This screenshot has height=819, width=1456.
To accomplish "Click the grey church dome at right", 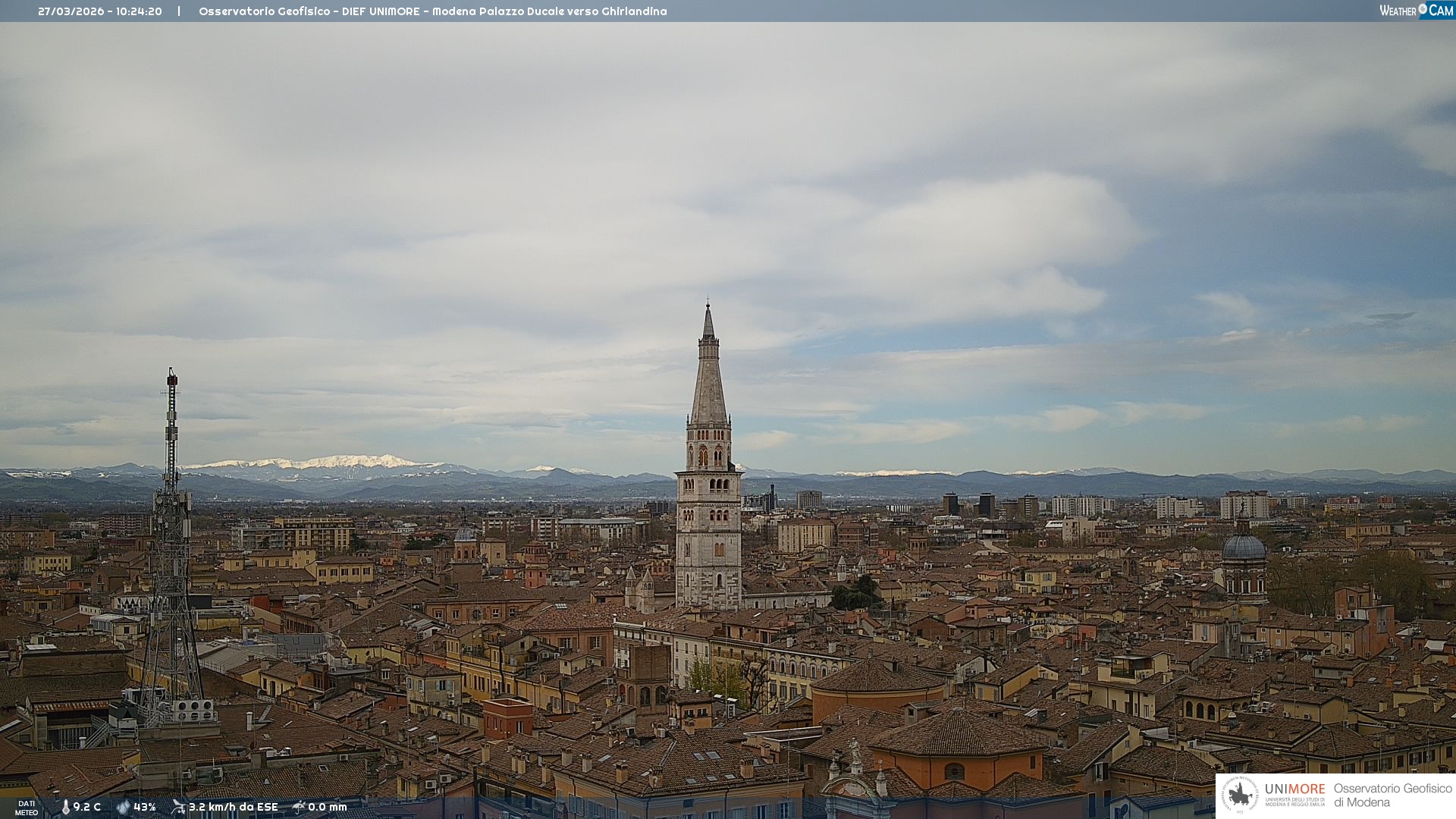I will click(1244, 548).
